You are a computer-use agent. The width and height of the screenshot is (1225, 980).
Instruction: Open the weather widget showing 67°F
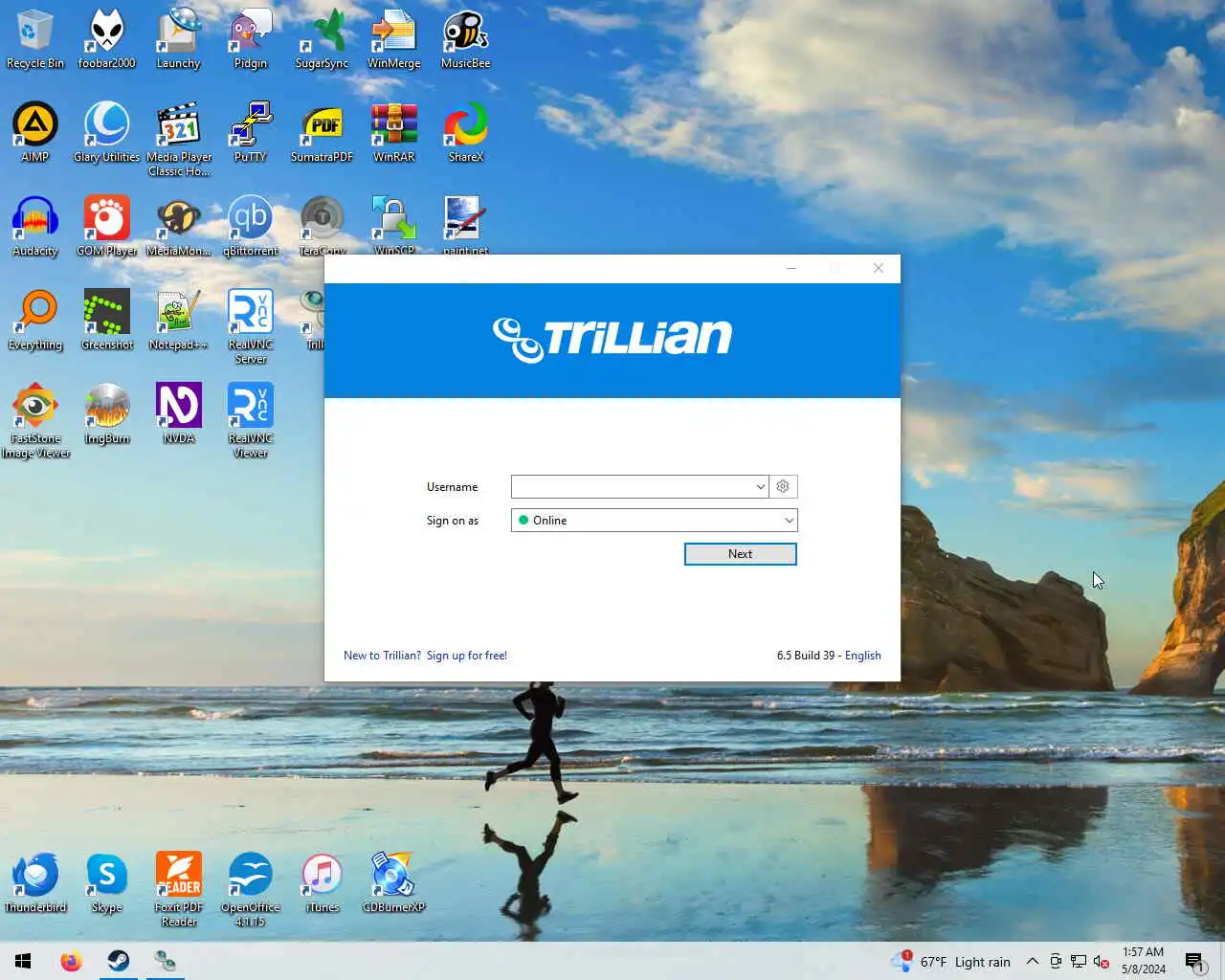(950, 962)
